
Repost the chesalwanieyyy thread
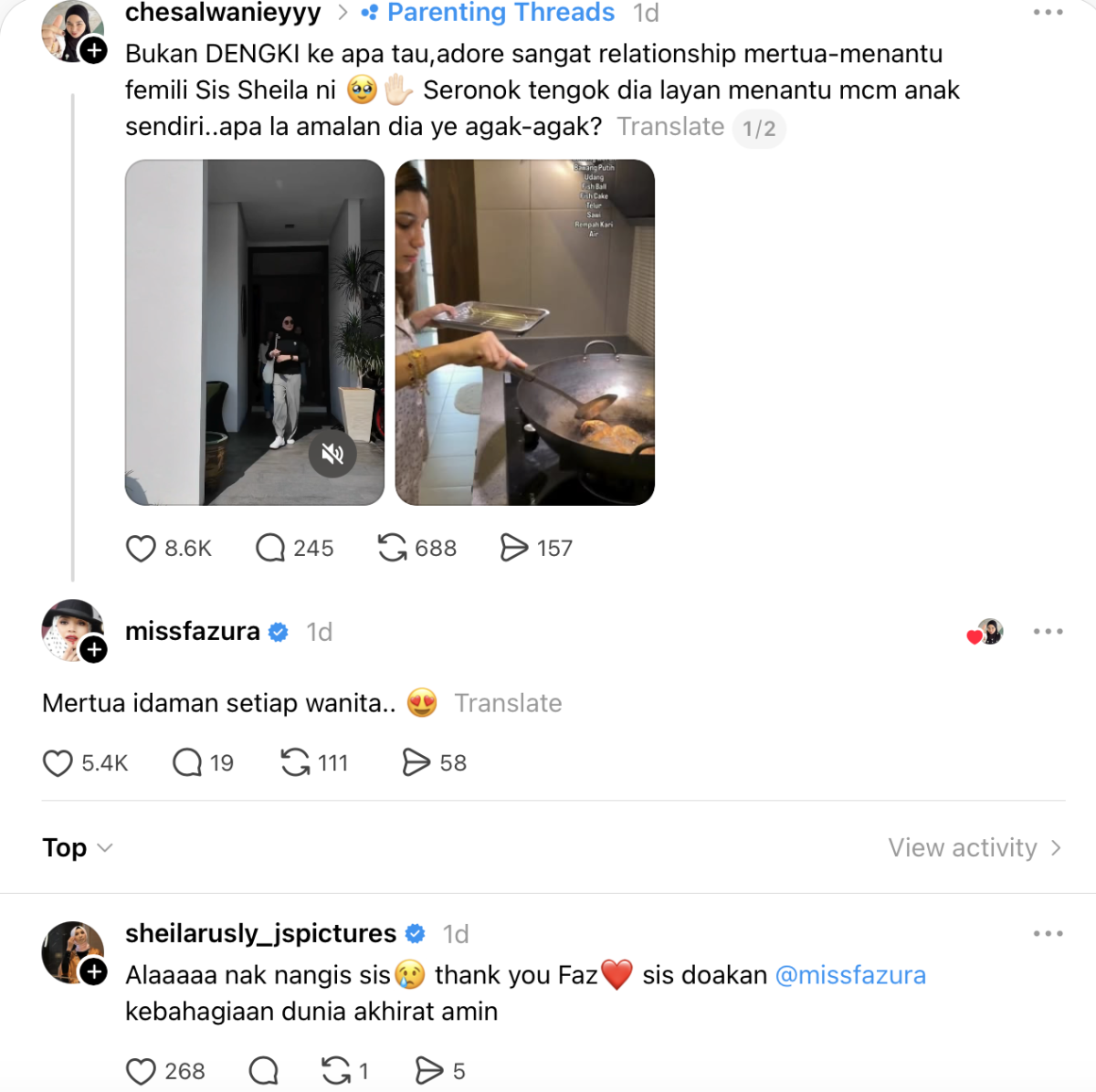pos(392,549)
